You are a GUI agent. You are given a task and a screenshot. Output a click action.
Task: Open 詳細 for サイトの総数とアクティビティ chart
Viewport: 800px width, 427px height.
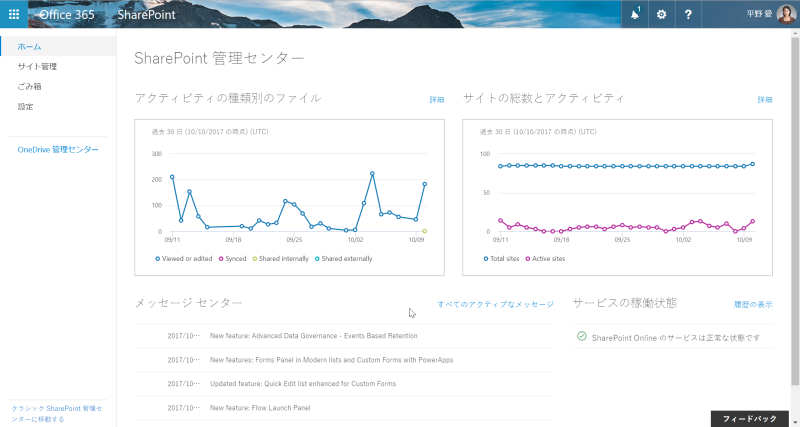coord(765,99)
